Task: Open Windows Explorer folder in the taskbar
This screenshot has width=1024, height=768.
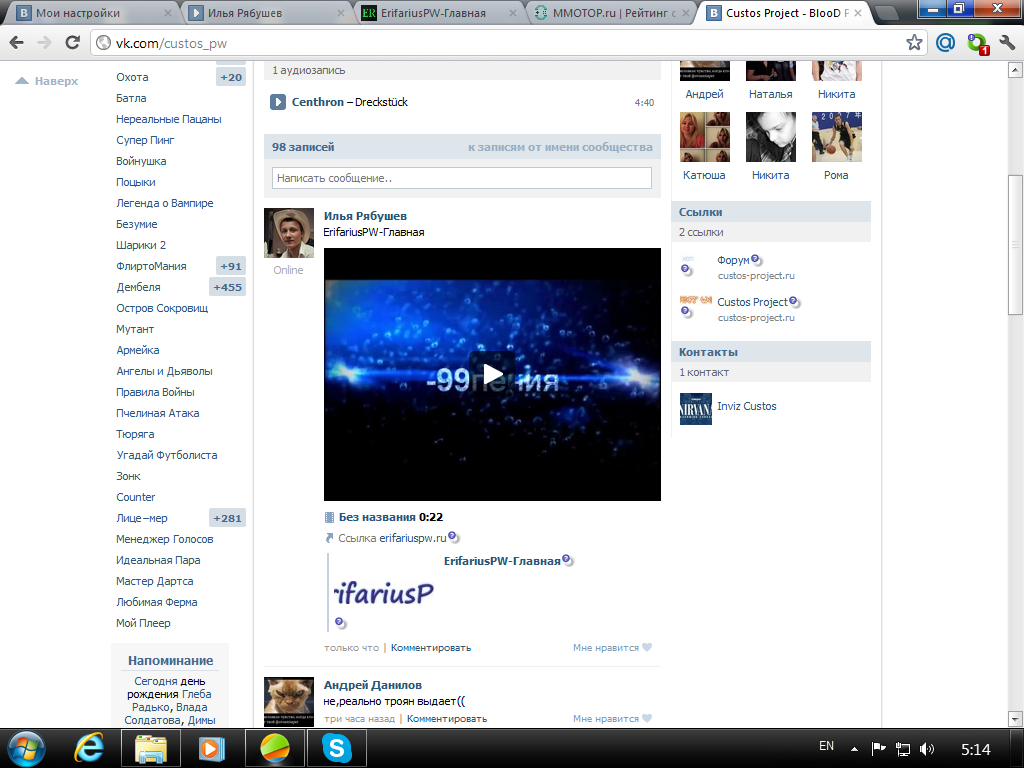Action: tap(150, 748)
